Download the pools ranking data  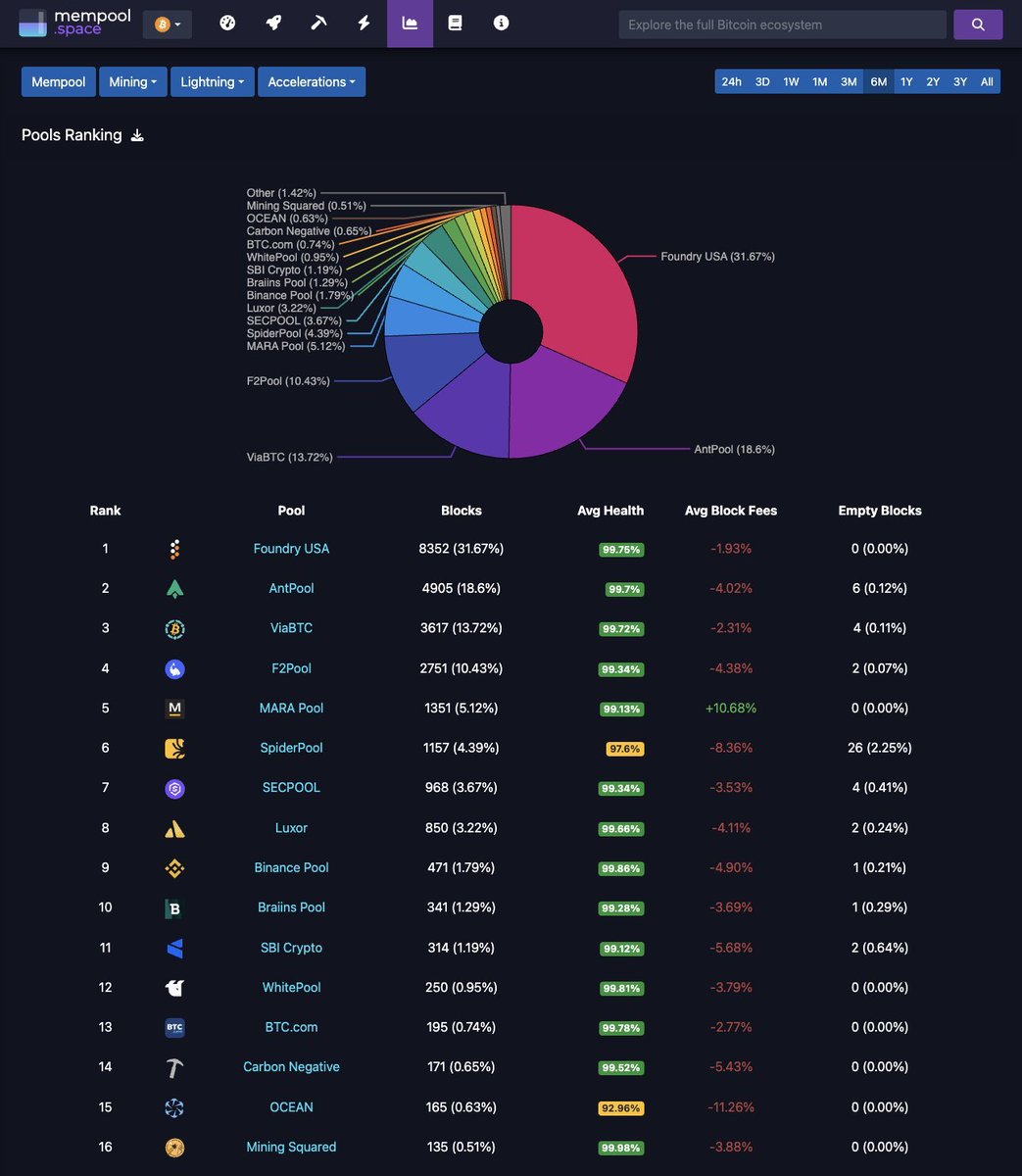coord(137,135)
